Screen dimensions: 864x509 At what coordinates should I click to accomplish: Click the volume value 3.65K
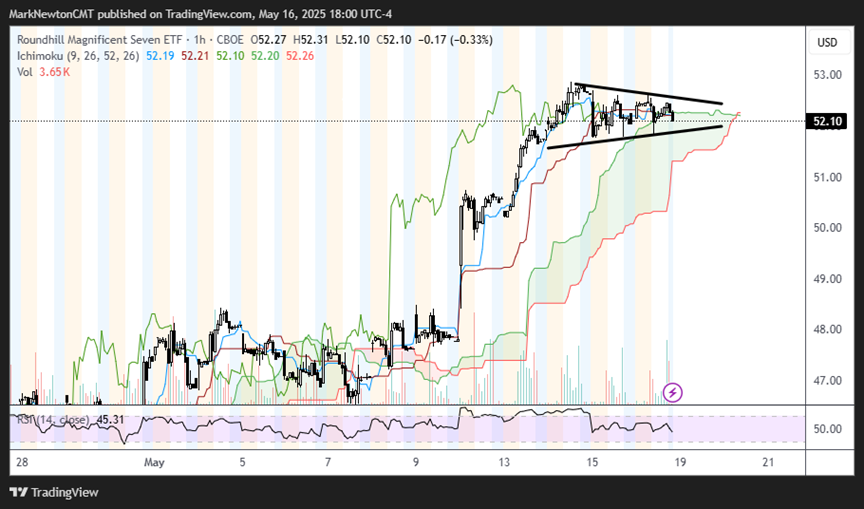[x=54, y=72]
